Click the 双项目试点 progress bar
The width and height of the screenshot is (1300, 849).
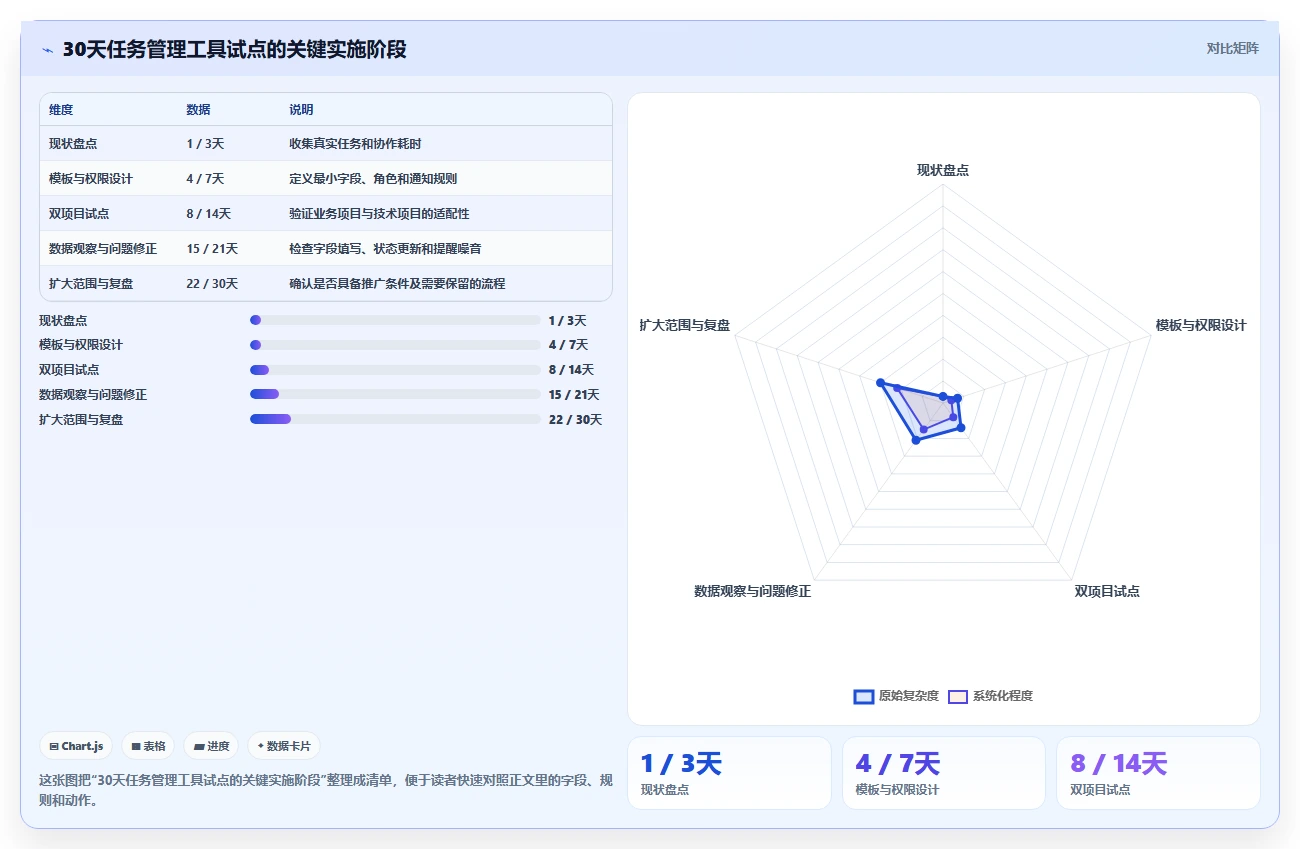pos(395,370)
